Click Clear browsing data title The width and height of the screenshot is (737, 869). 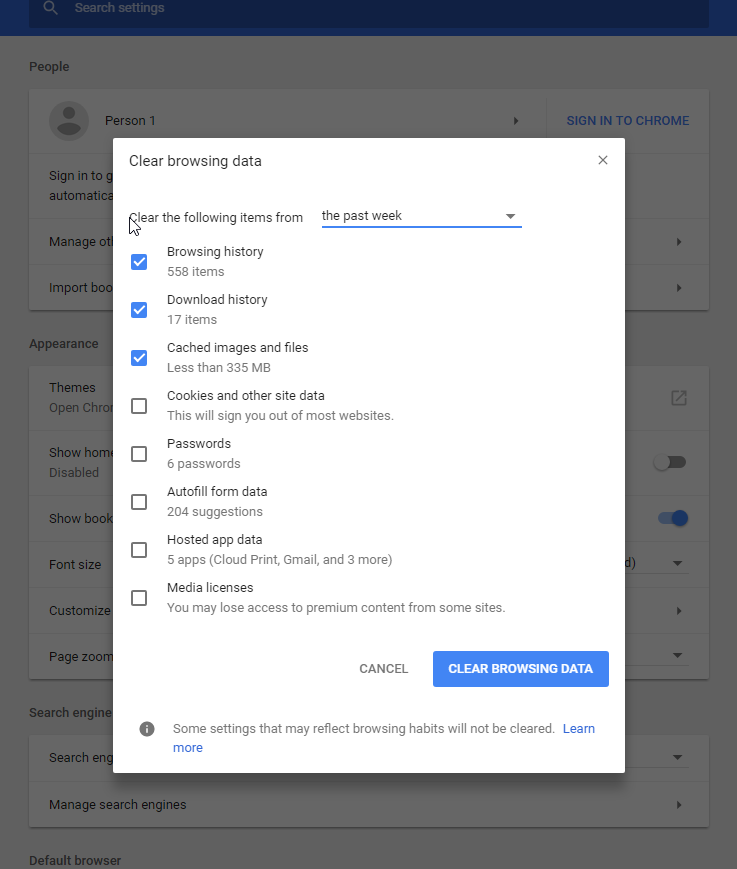pyautogui.click(x=195, y=161)
